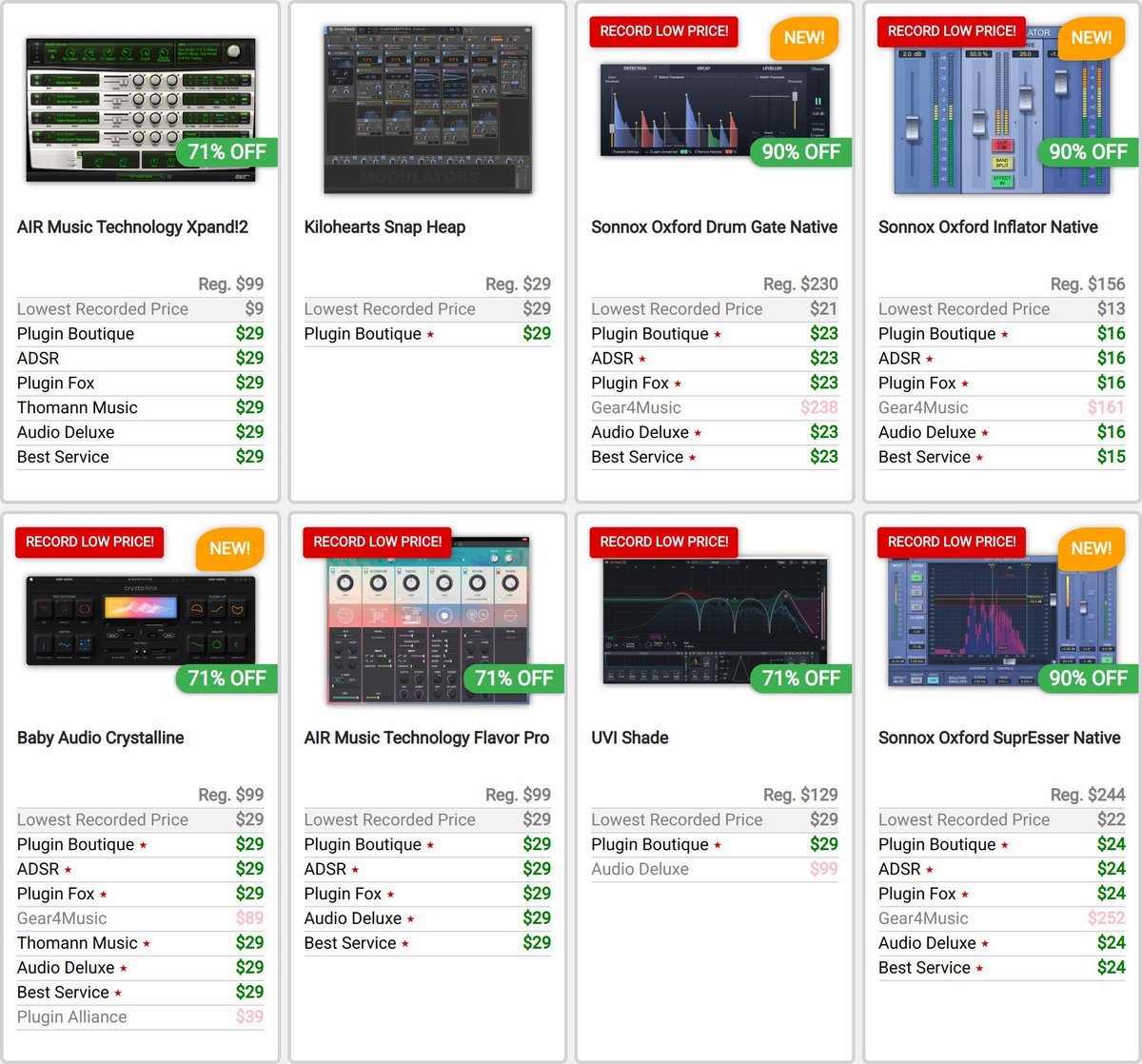Select Gear4Music $238 offer for Drum Gate Native
Screen dimensions: 1142x1064
tap(715, 408)
